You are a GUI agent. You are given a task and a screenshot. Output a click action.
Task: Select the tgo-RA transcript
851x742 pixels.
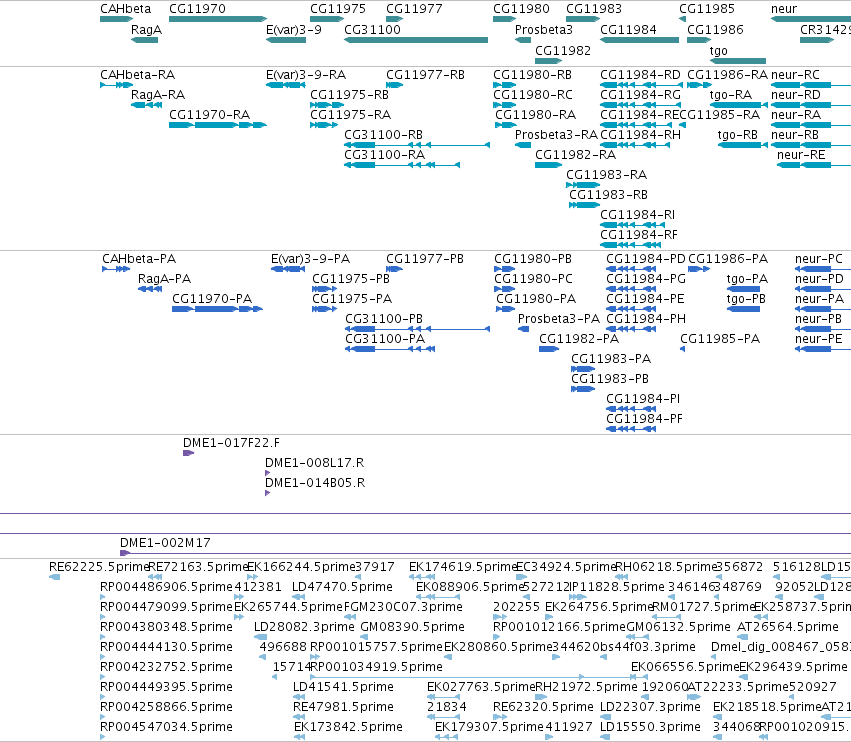coord(738,105)
